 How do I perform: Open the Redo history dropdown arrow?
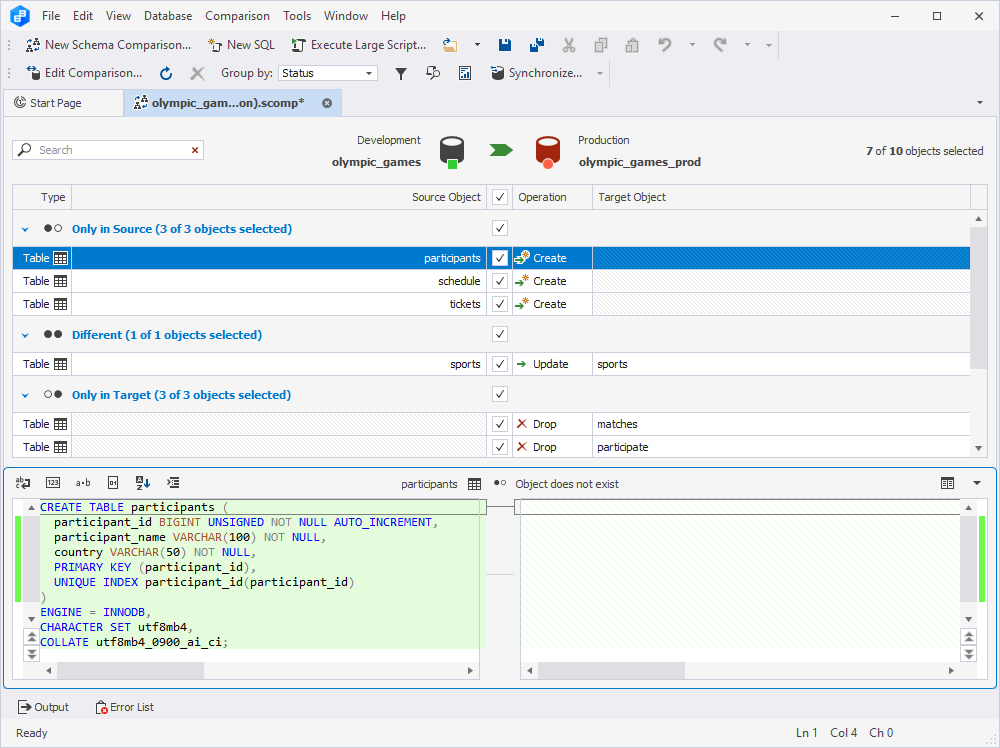tap(747, 45)
